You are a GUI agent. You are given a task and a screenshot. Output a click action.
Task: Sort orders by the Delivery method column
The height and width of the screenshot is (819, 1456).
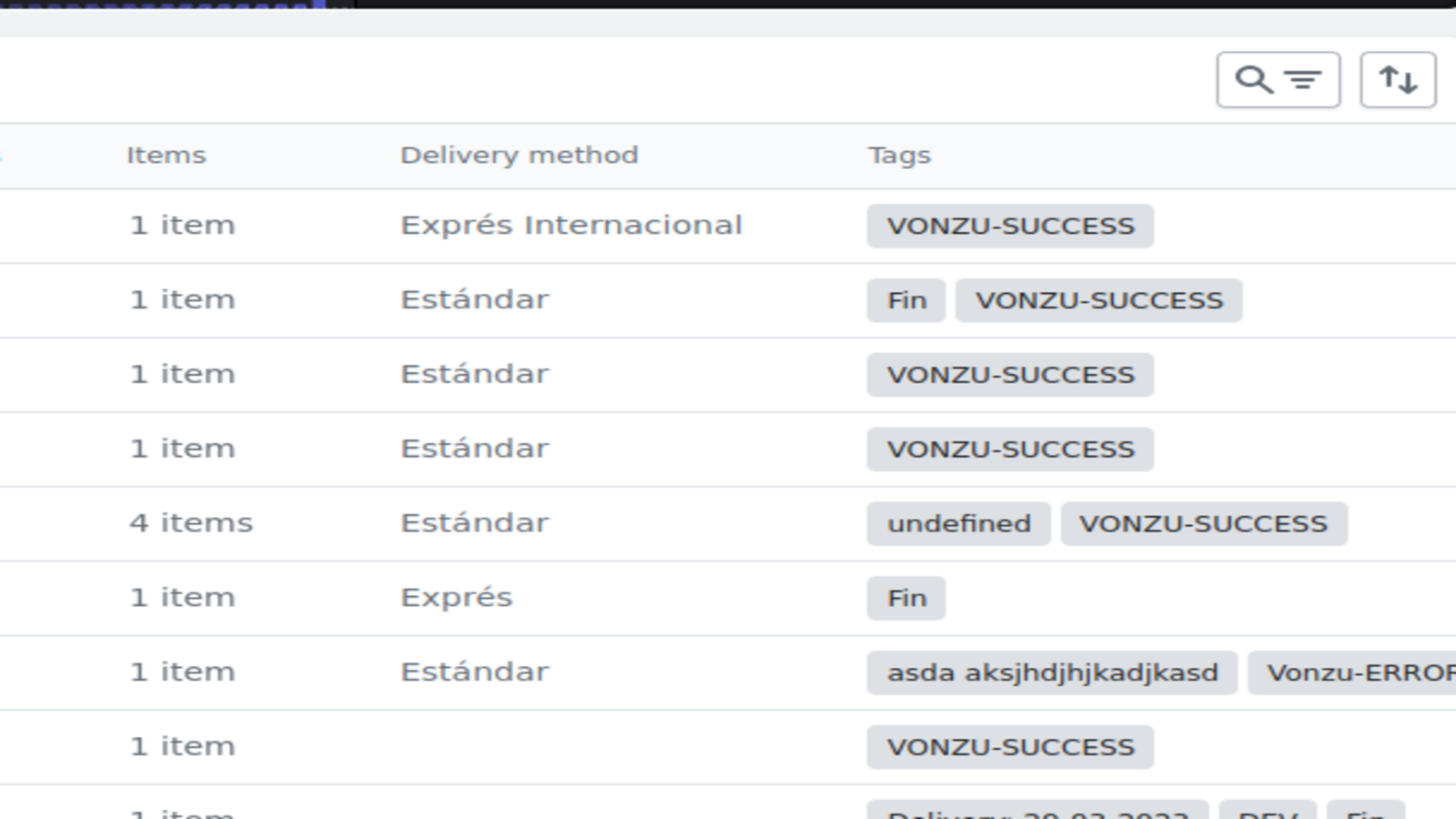pyautogui.click(x=520, y=155)
